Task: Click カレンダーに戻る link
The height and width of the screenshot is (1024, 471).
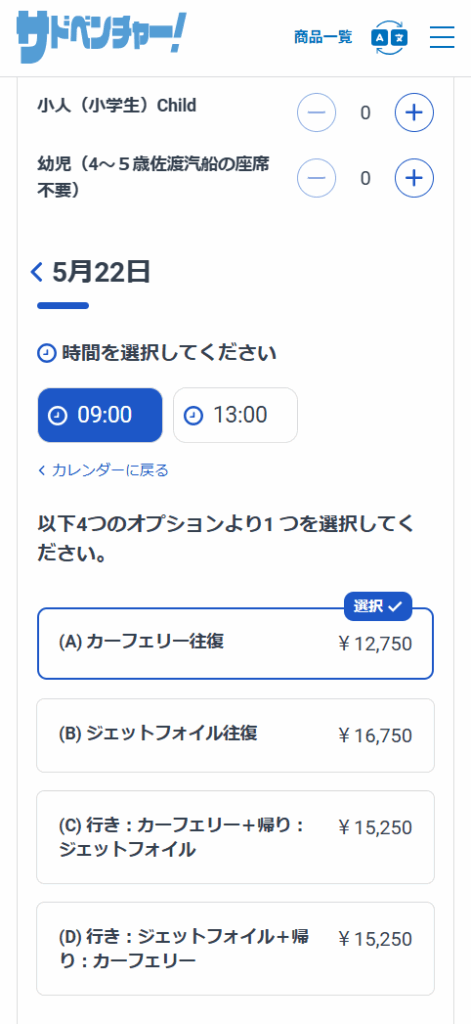Action: click(x=103, y=470)
